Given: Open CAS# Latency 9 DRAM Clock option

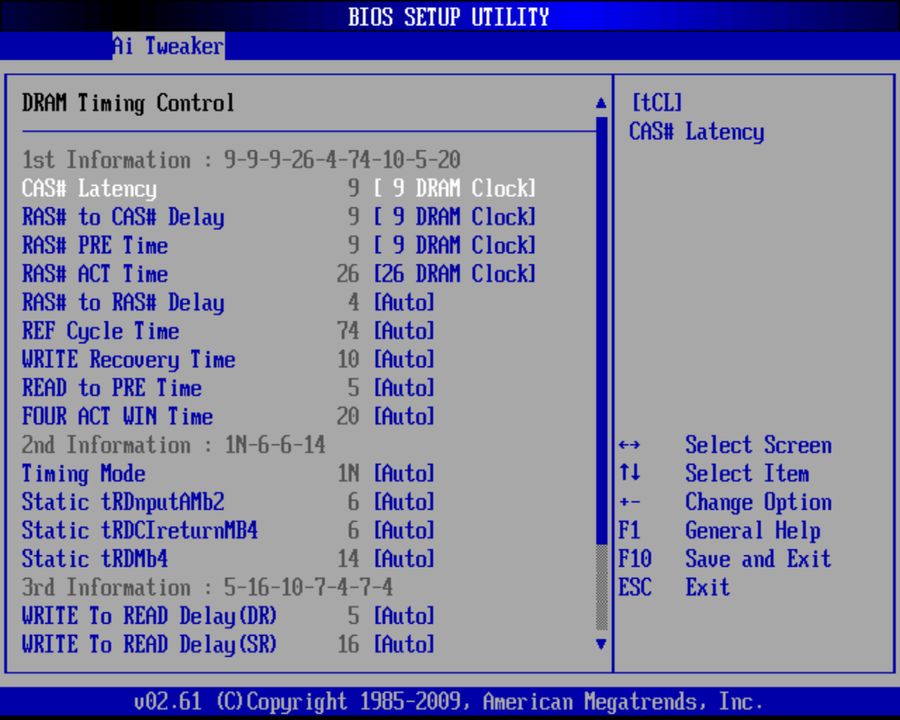Looking at the screenshot, I should click(x=455, y=188).
